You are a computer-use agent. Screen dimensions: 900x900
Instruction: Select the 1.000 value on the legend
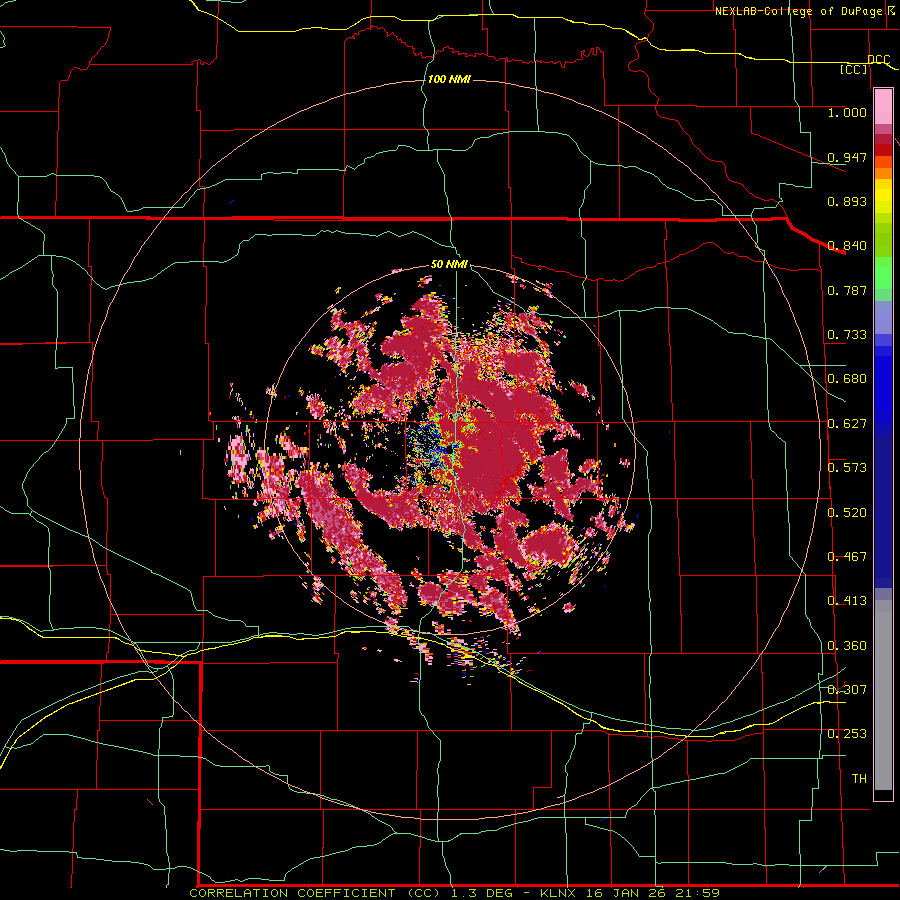click(847, 112)
